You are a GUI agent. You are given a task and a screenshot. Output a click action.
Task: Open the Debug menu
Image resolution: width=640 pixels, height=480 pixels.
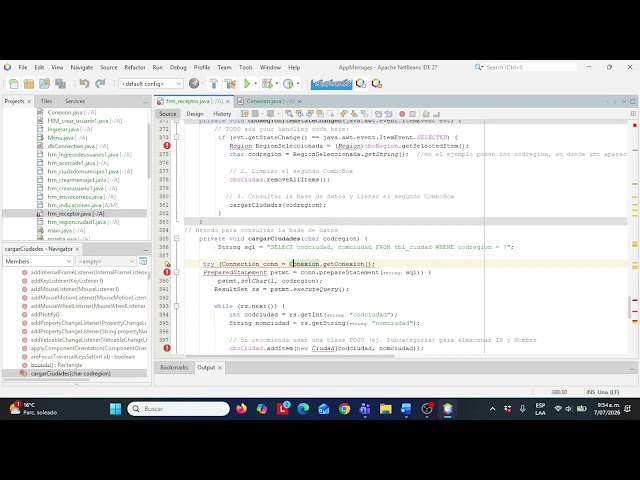(178, 67)
